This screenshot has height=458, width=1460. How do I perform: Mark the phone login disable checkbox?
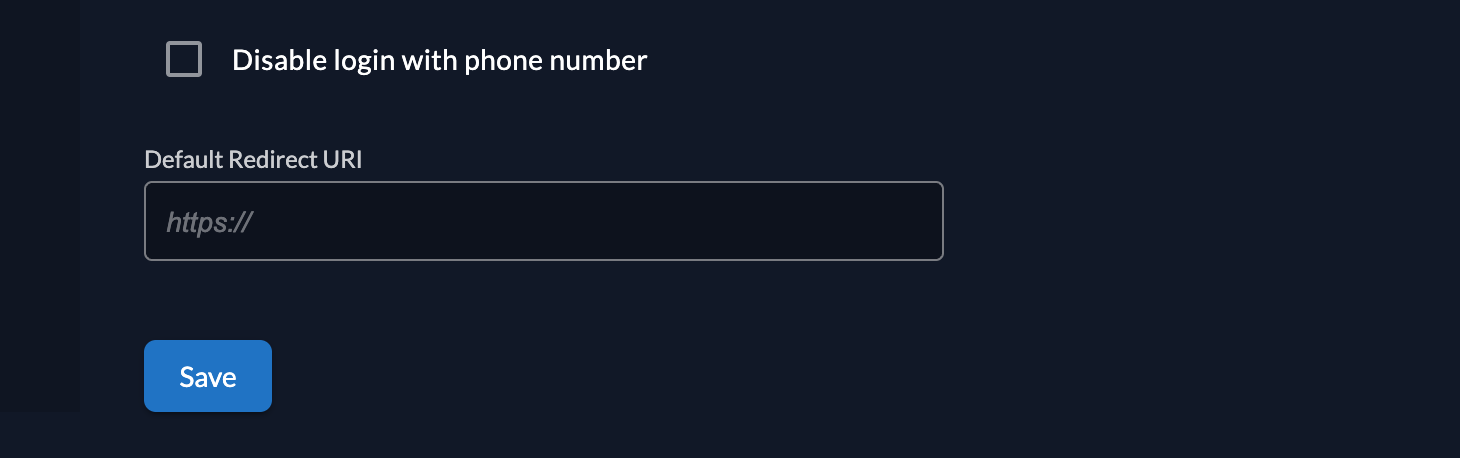click(x=184, y=60)
